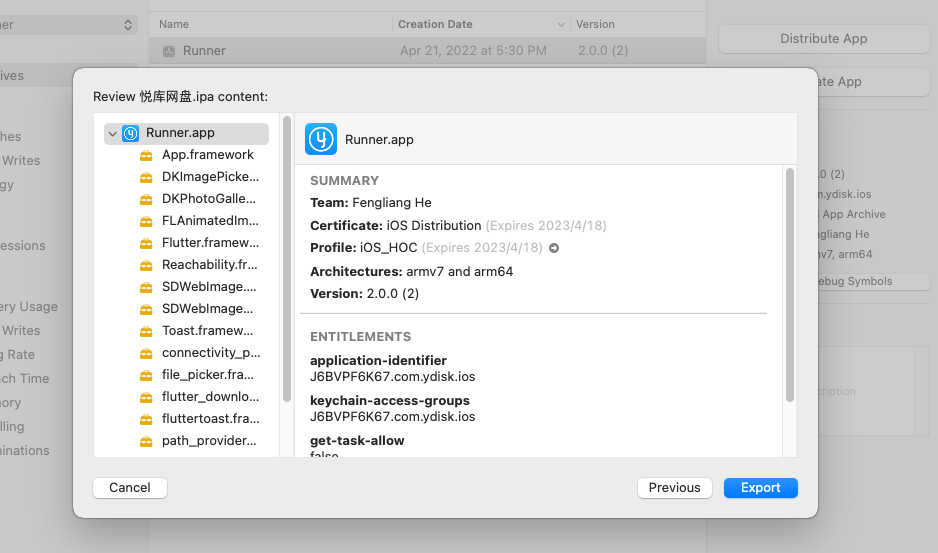Viewport: 938px width, 553px height.
Task: Click the Toast.framework toolbox icon
Action: [146, 331]
